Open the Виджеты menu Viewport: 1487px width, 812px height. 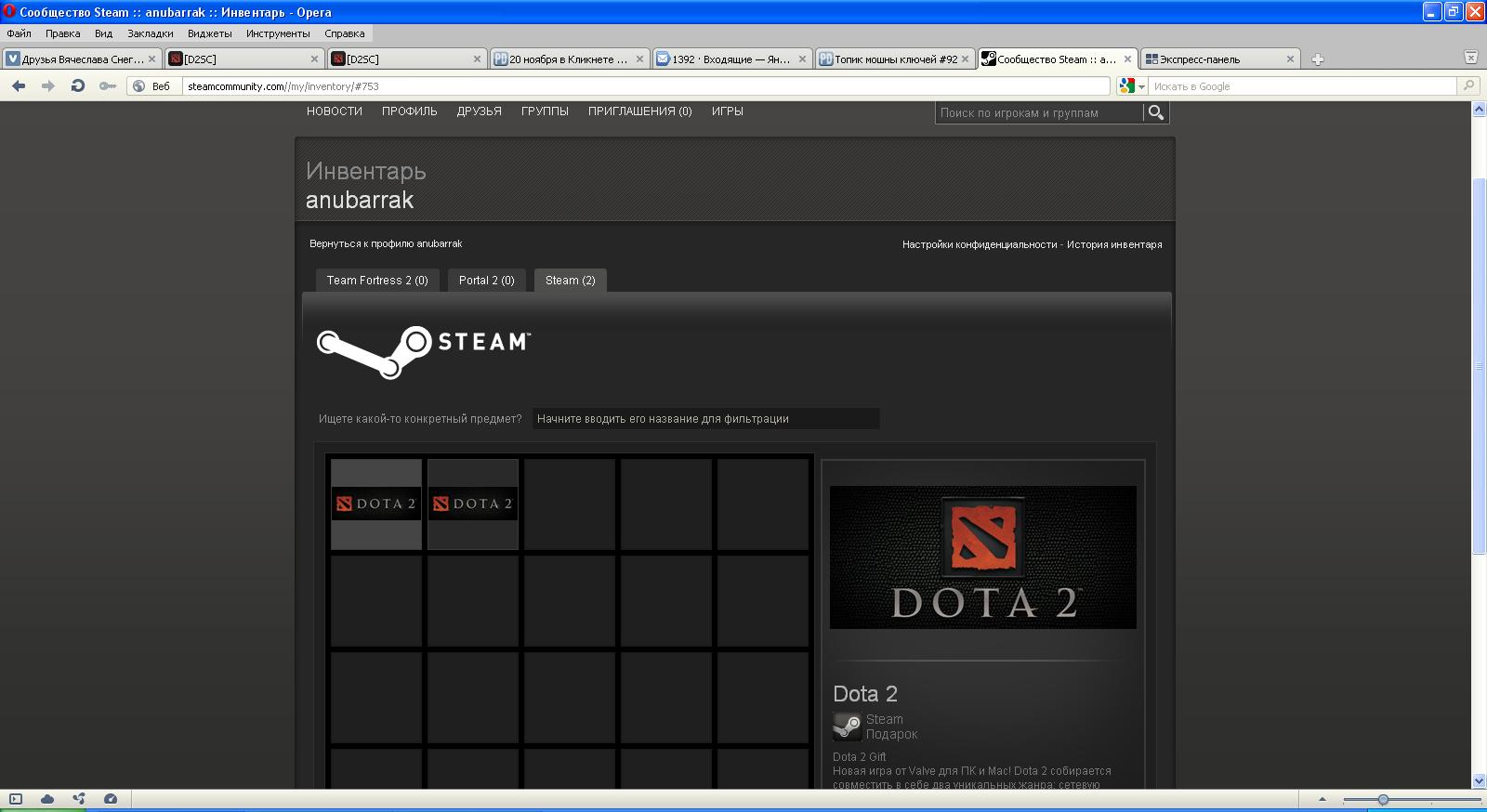tap(209, 33)
